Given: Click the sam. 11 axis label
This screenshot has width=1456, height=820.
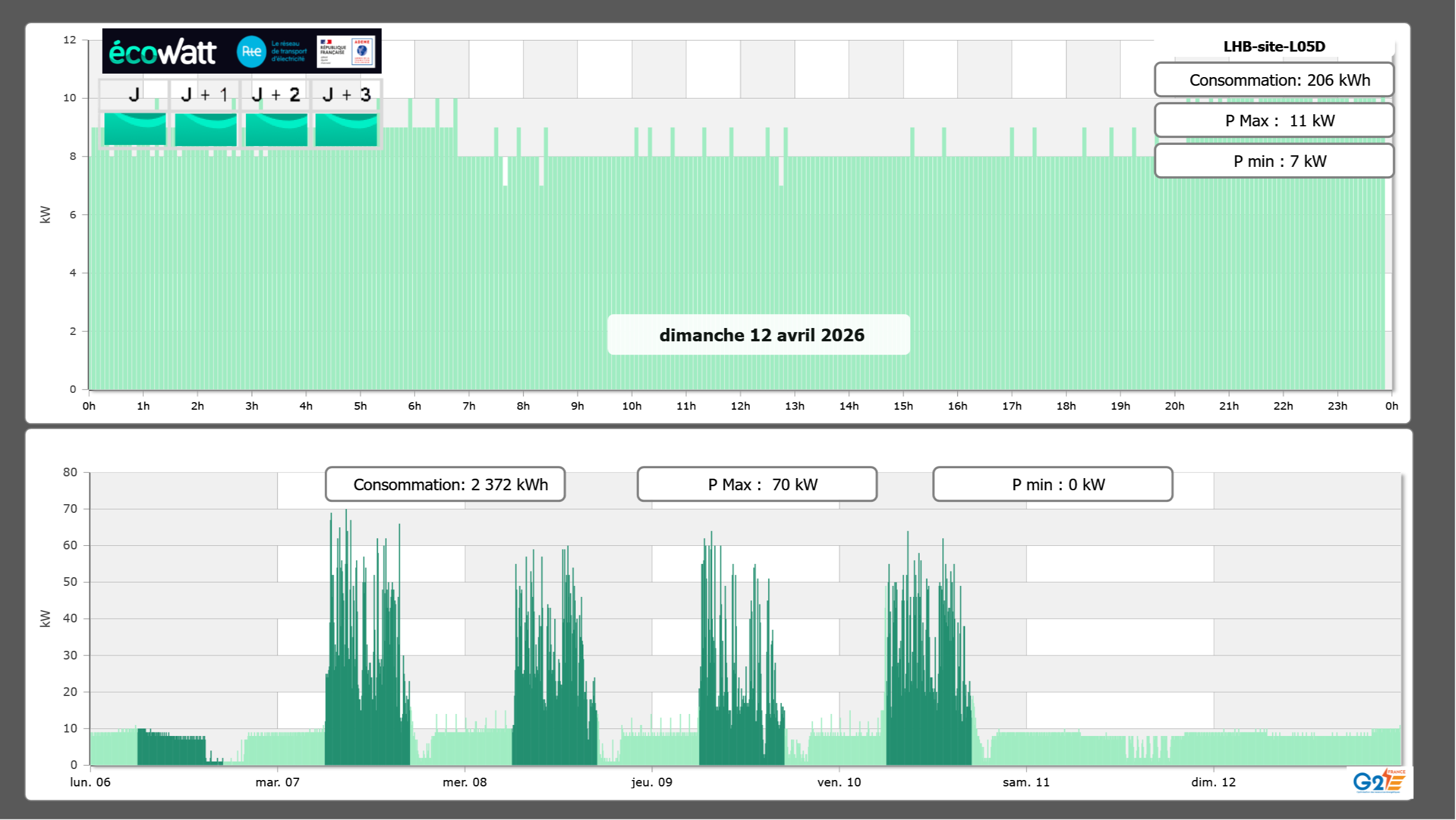Looking at the screenshot, I should [1026, 782].
